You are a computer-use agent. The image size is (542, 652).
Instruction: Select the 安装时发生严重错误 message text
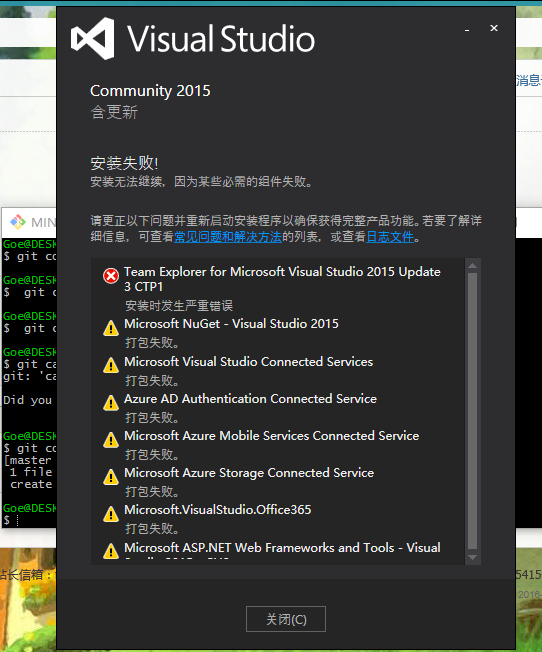coord(179,306)
